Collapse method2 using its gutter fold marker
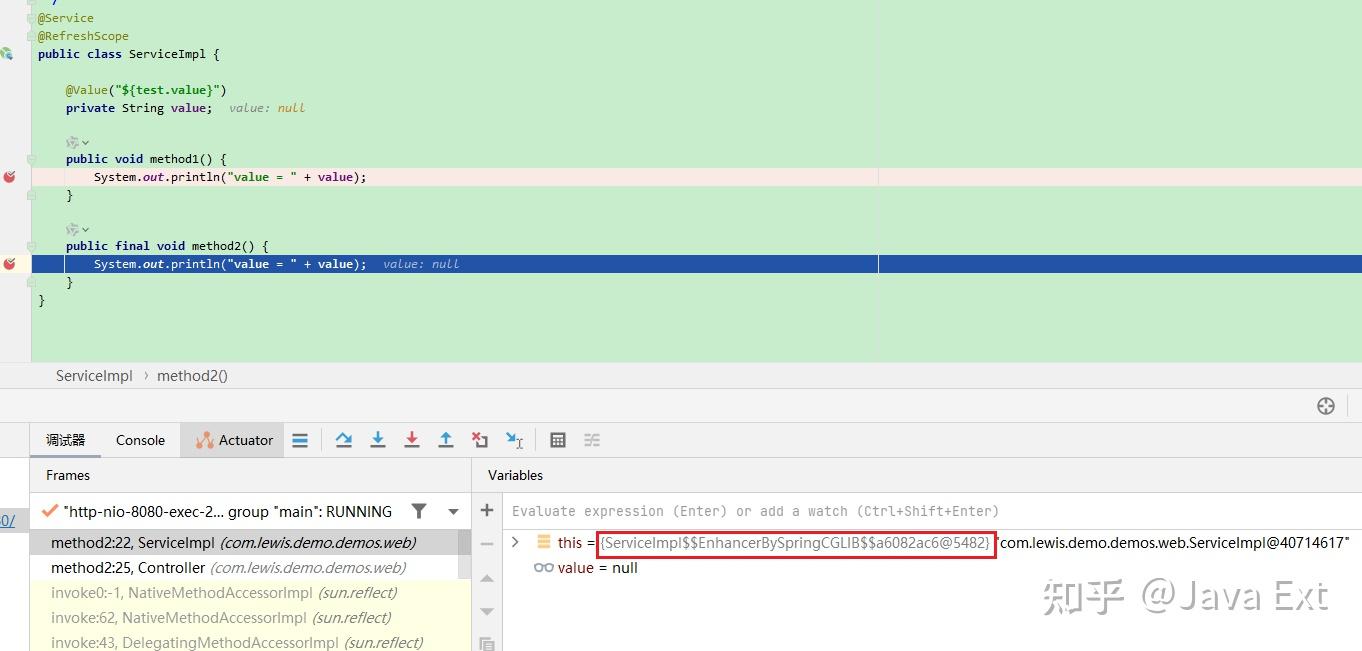1362x651 pixels. (32, 246)
